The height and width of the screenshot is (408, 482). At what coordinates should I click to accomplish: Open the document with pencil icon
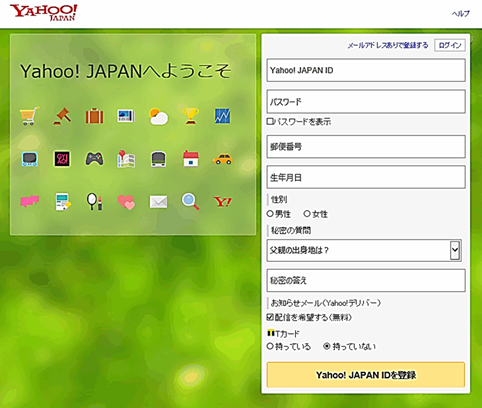(63, 202)
